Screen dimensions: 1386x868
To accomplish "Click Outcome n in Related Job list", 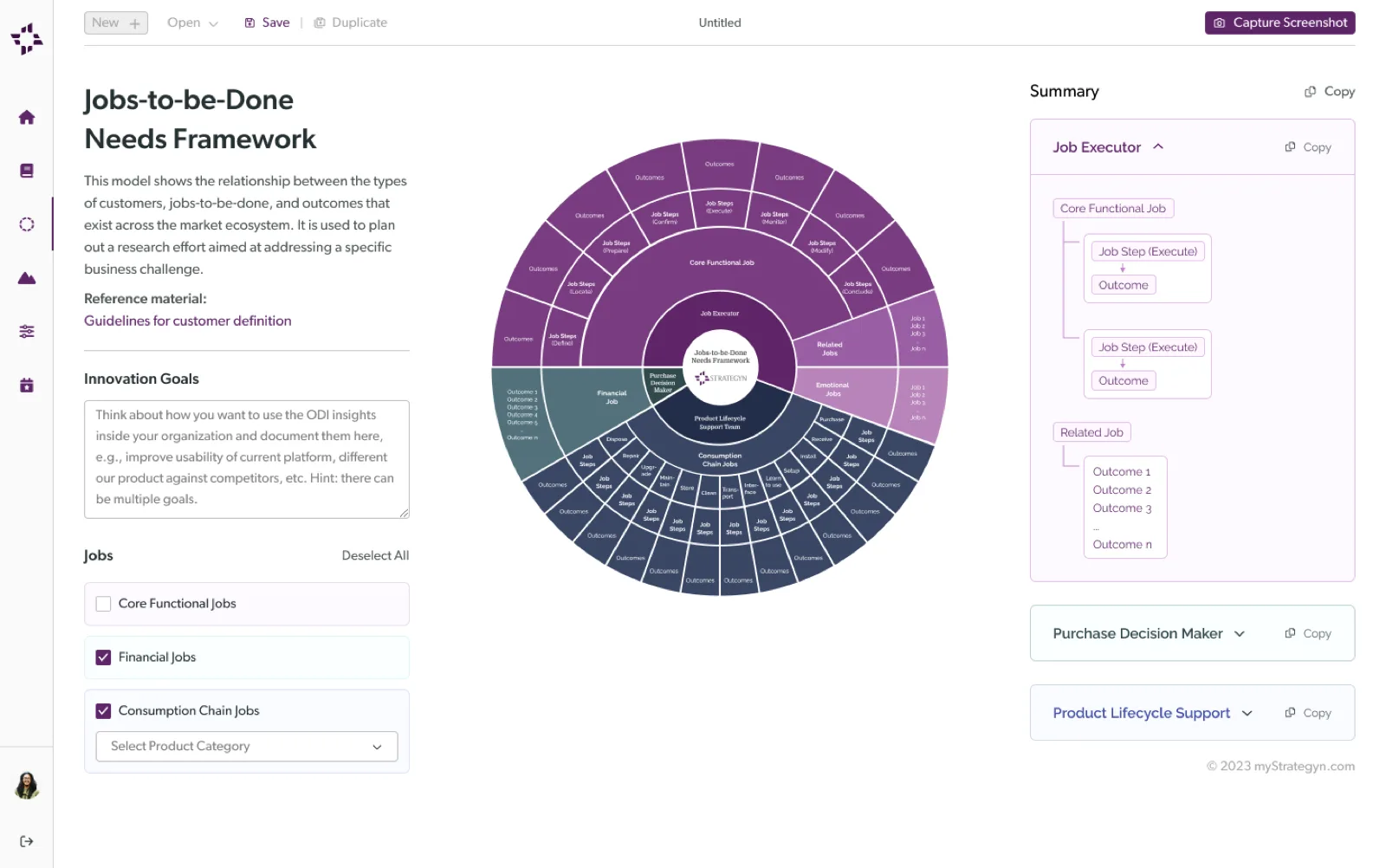I will tap(1123, 545).
